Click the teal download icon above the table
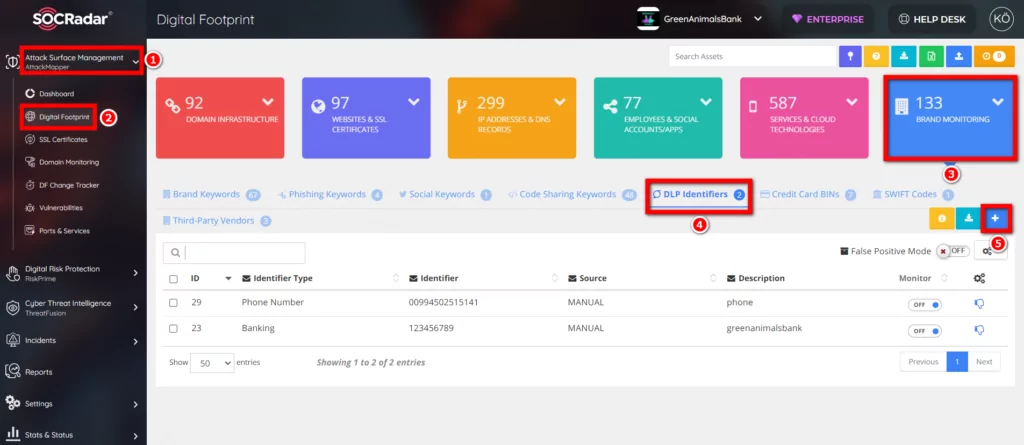1024x445 pixels. tap(968, 219)
